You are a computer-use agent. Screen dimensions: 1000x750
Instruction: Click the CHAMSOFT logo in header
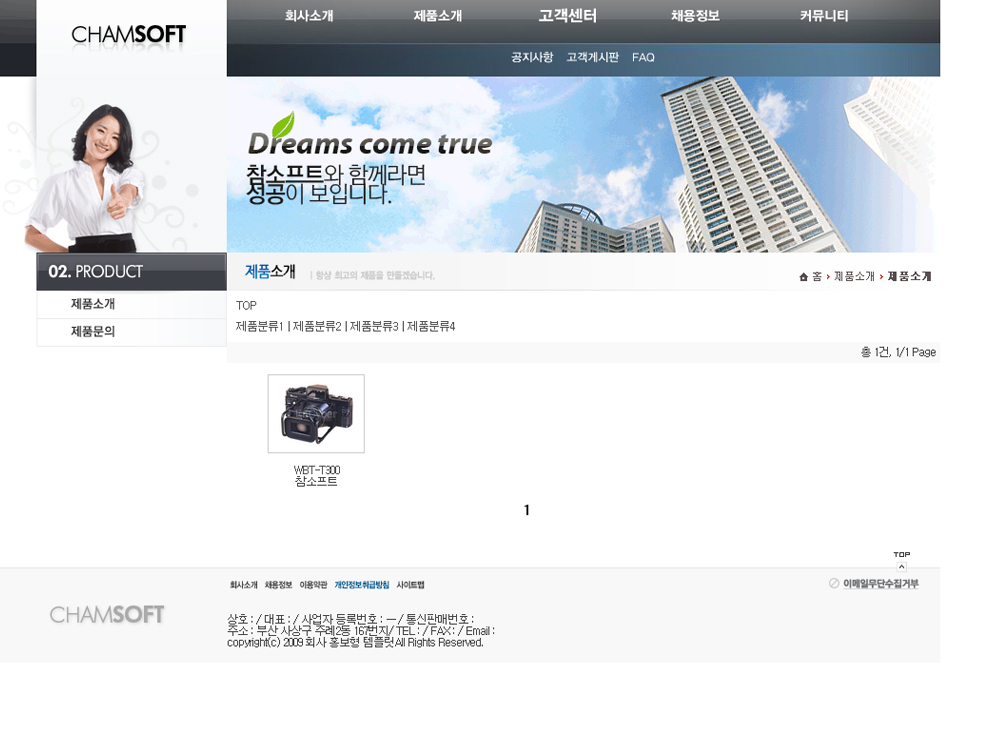[129, 35]
